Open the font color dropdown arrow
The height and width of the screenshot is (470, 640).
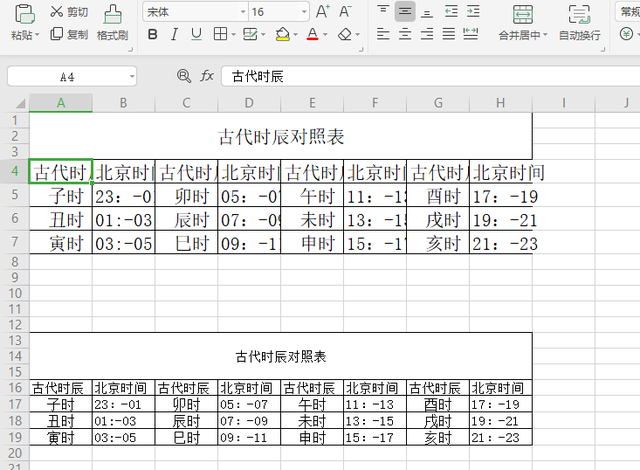click(x=325, y=35)
